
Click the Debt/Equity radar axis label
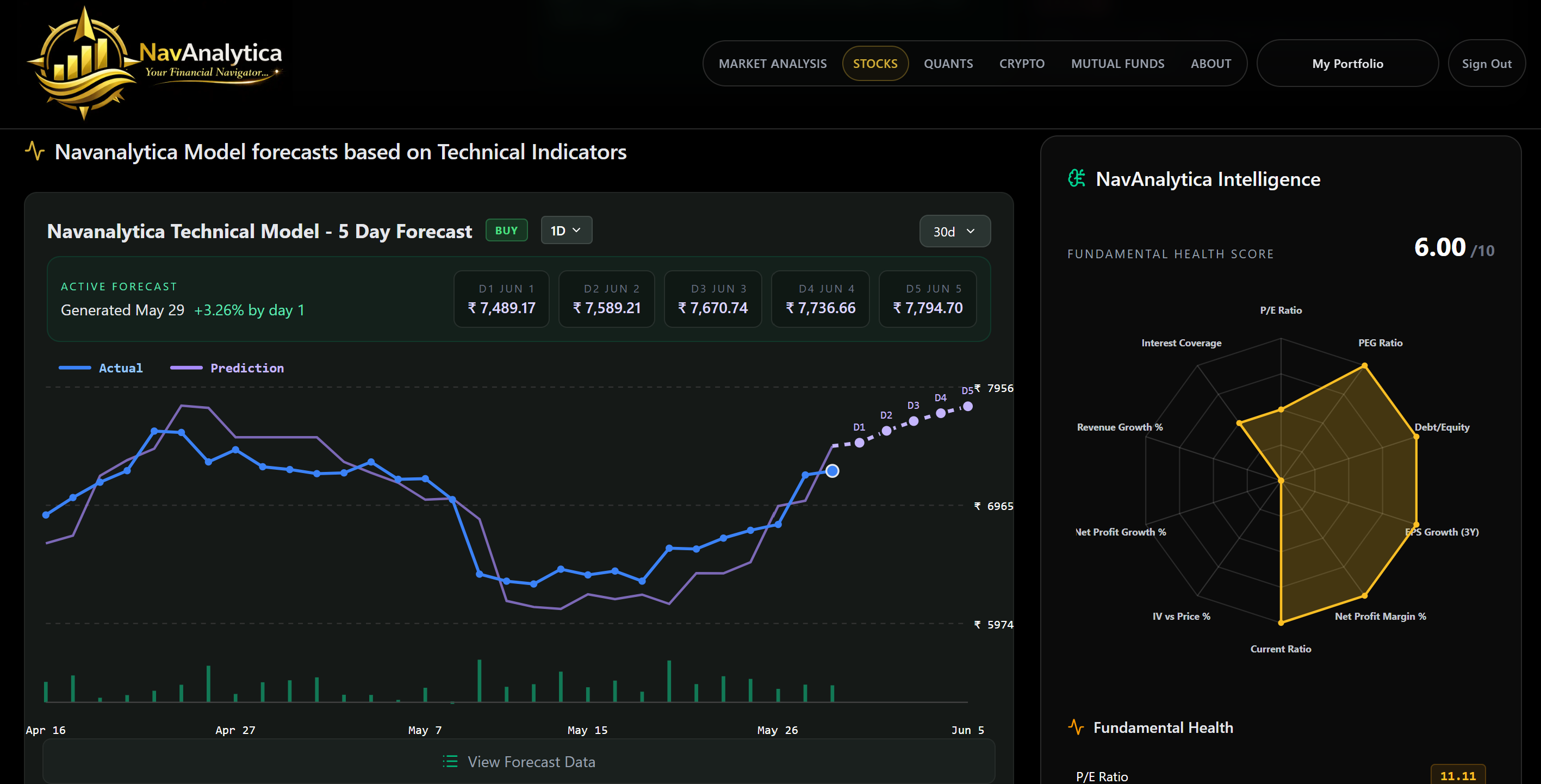(x=1441, y=427)
